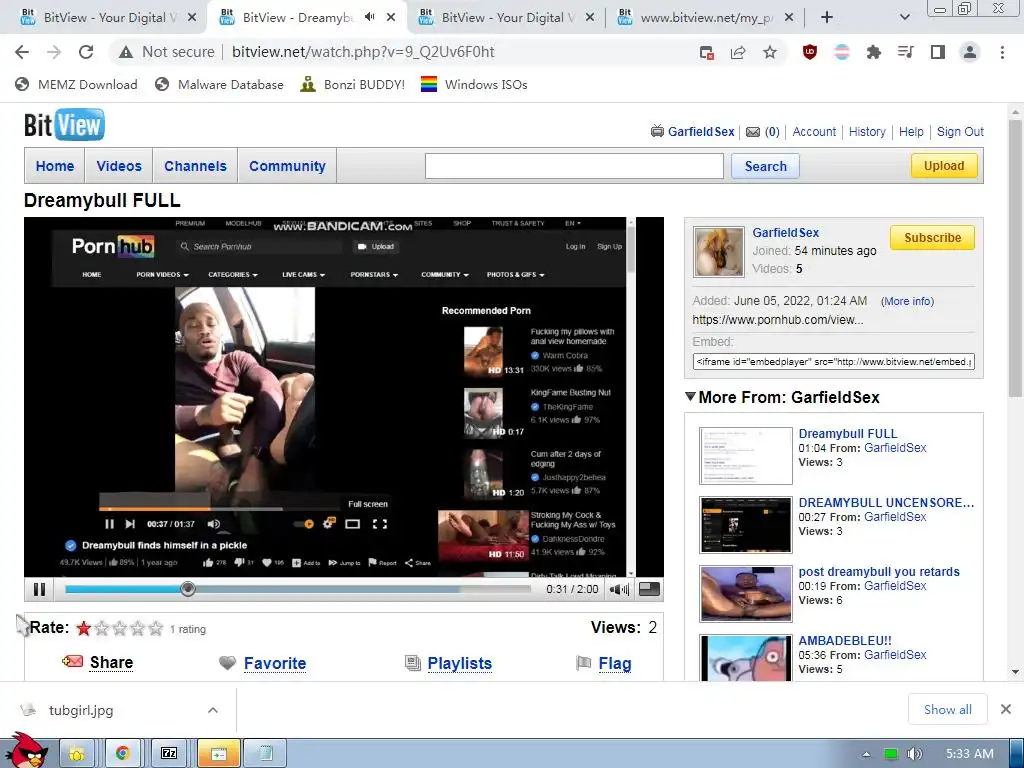Open 7-Zip from the taskbar

[168, 754]
